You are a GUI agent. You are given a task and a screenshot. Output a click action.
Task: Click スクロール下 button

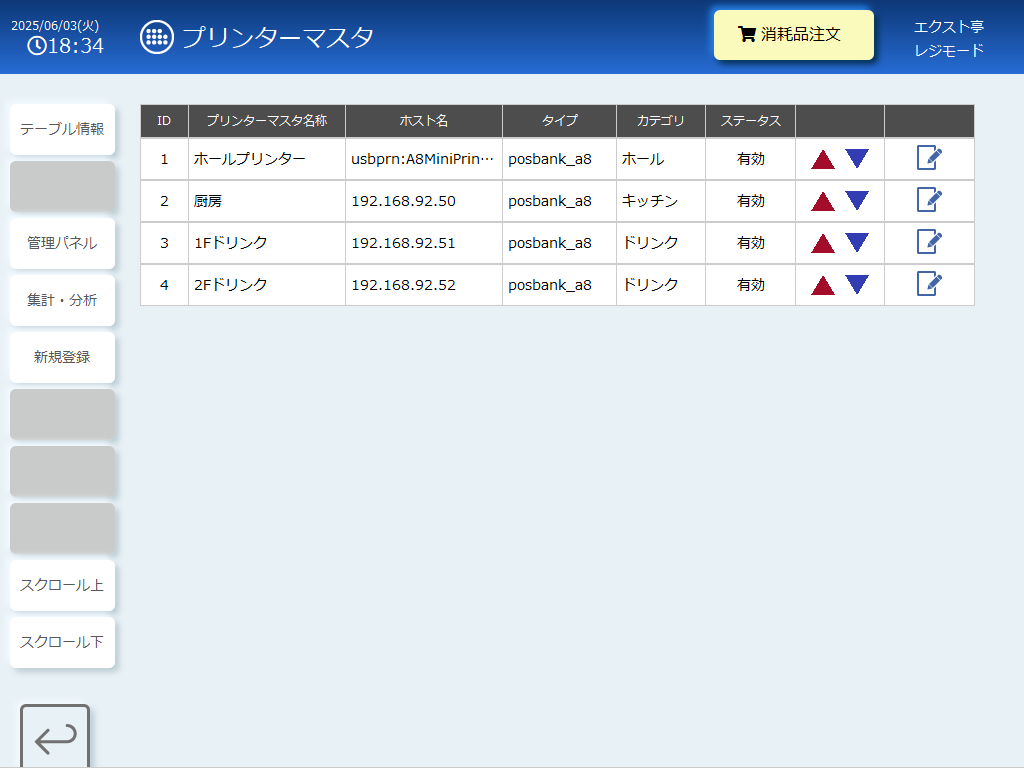click(62, 642)
